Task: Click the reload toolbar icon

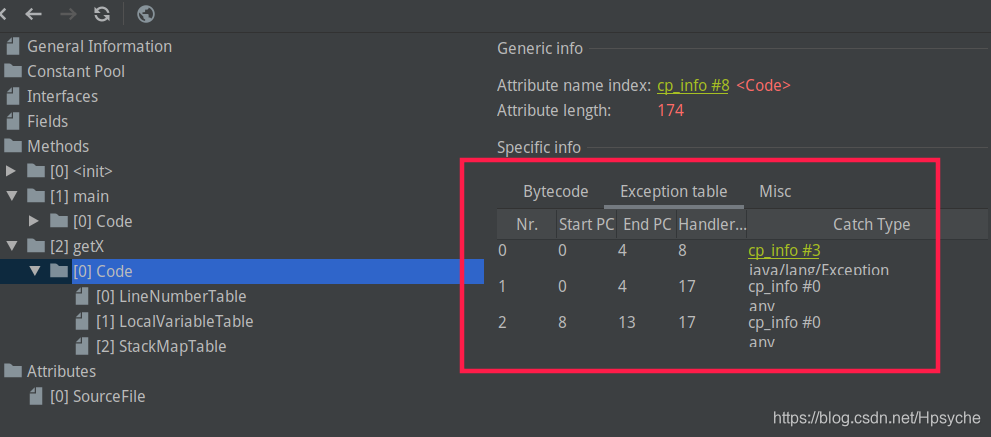Action: 102,14
